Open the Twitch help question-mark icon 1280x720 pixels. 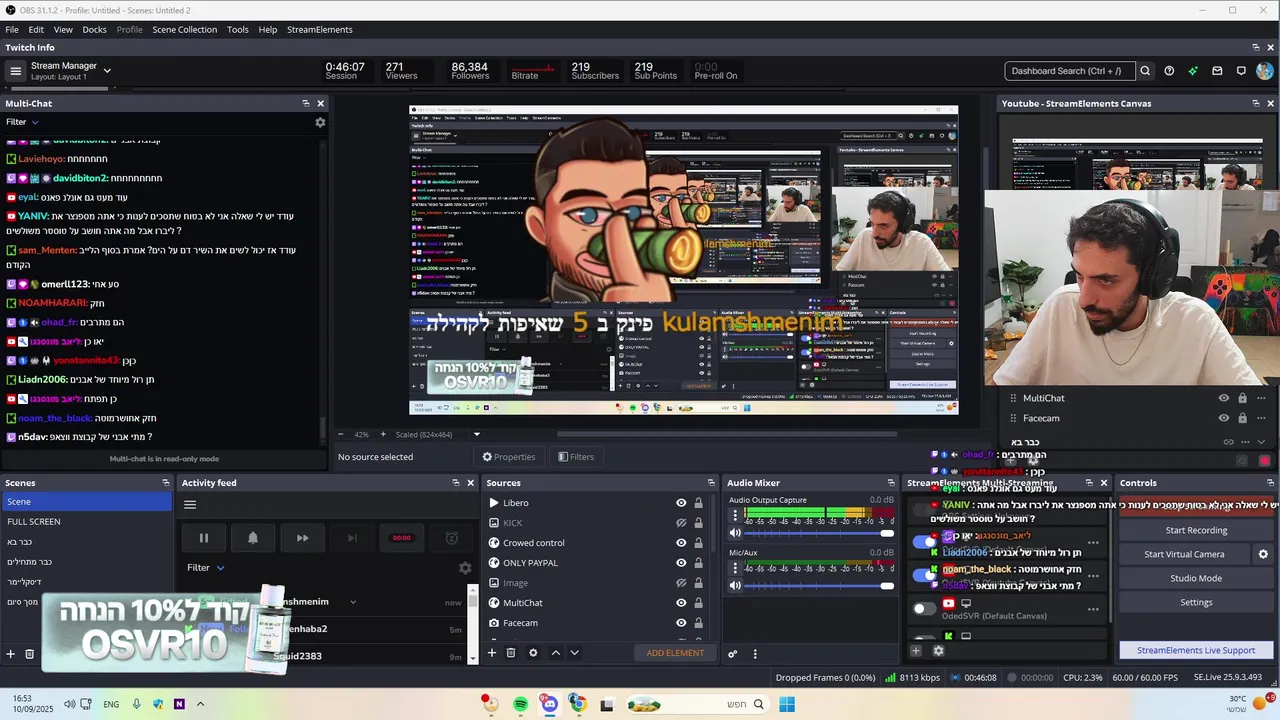1169,71
